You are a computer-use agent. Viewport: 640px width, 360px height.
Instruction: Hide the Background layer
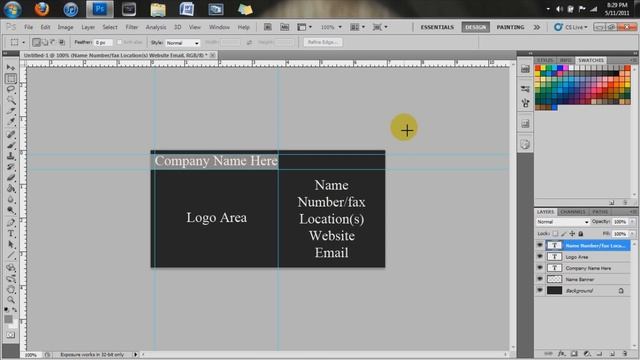540,290
